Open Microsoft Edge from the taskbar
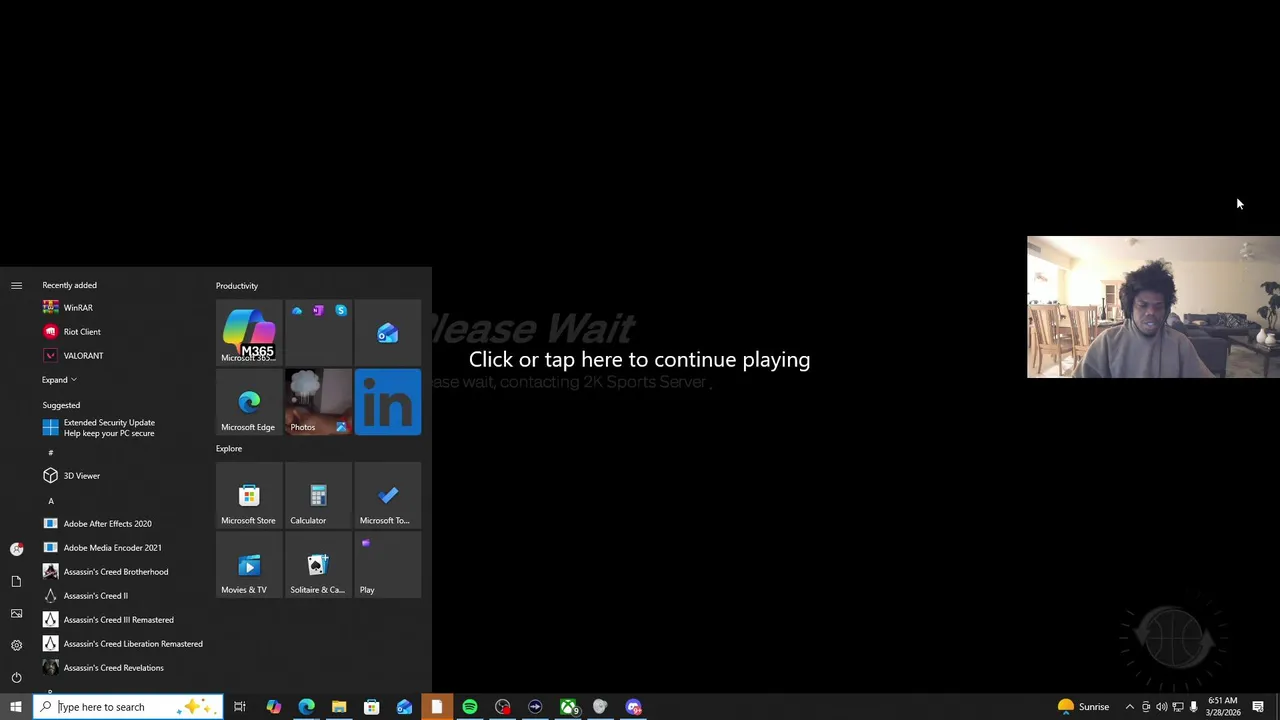1280x720 pixels. pyautogui.click(x=306, y=707)
